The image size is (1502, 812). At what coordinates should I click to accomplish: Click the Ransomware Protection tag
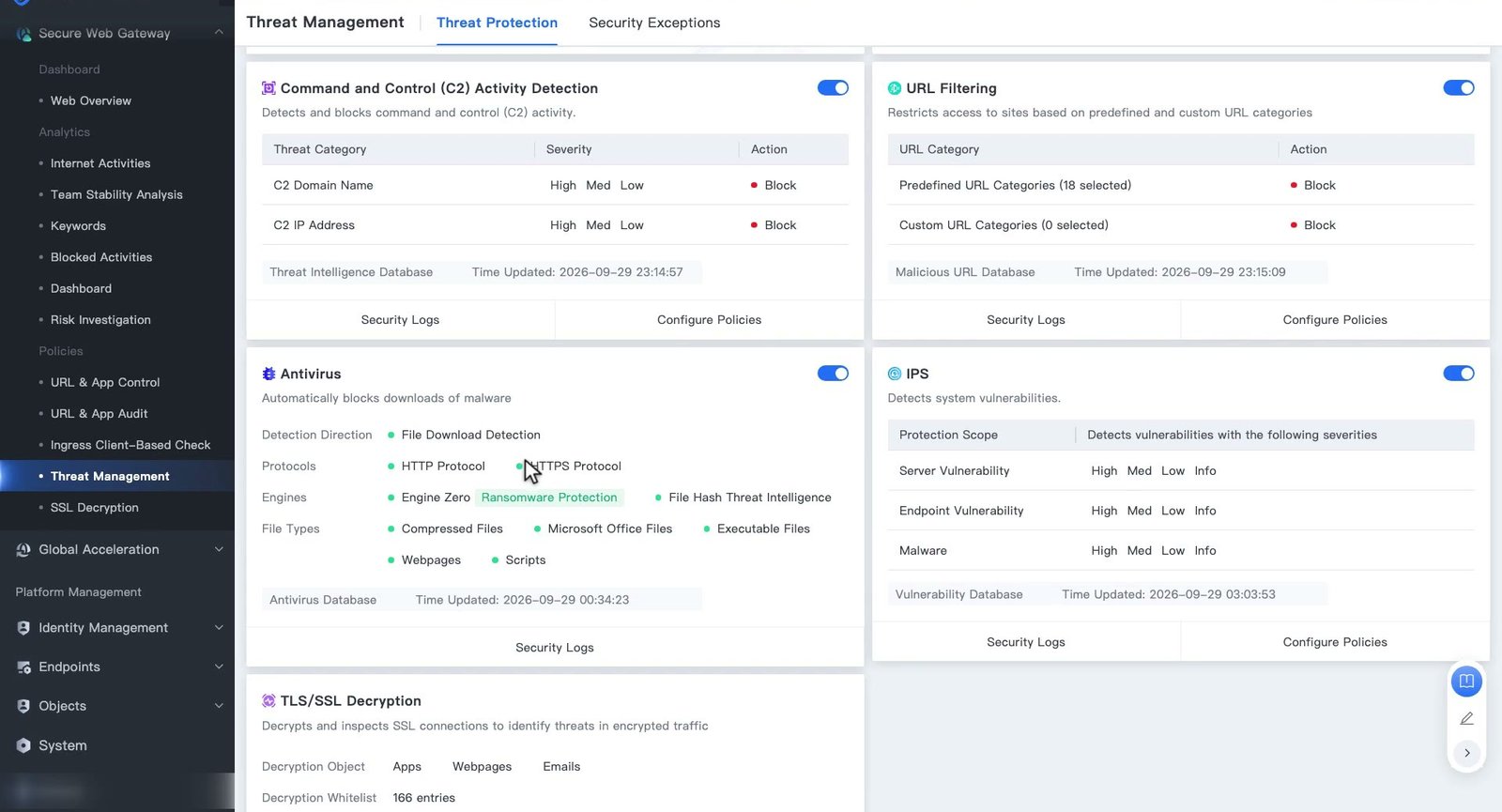tap(549, 498)
